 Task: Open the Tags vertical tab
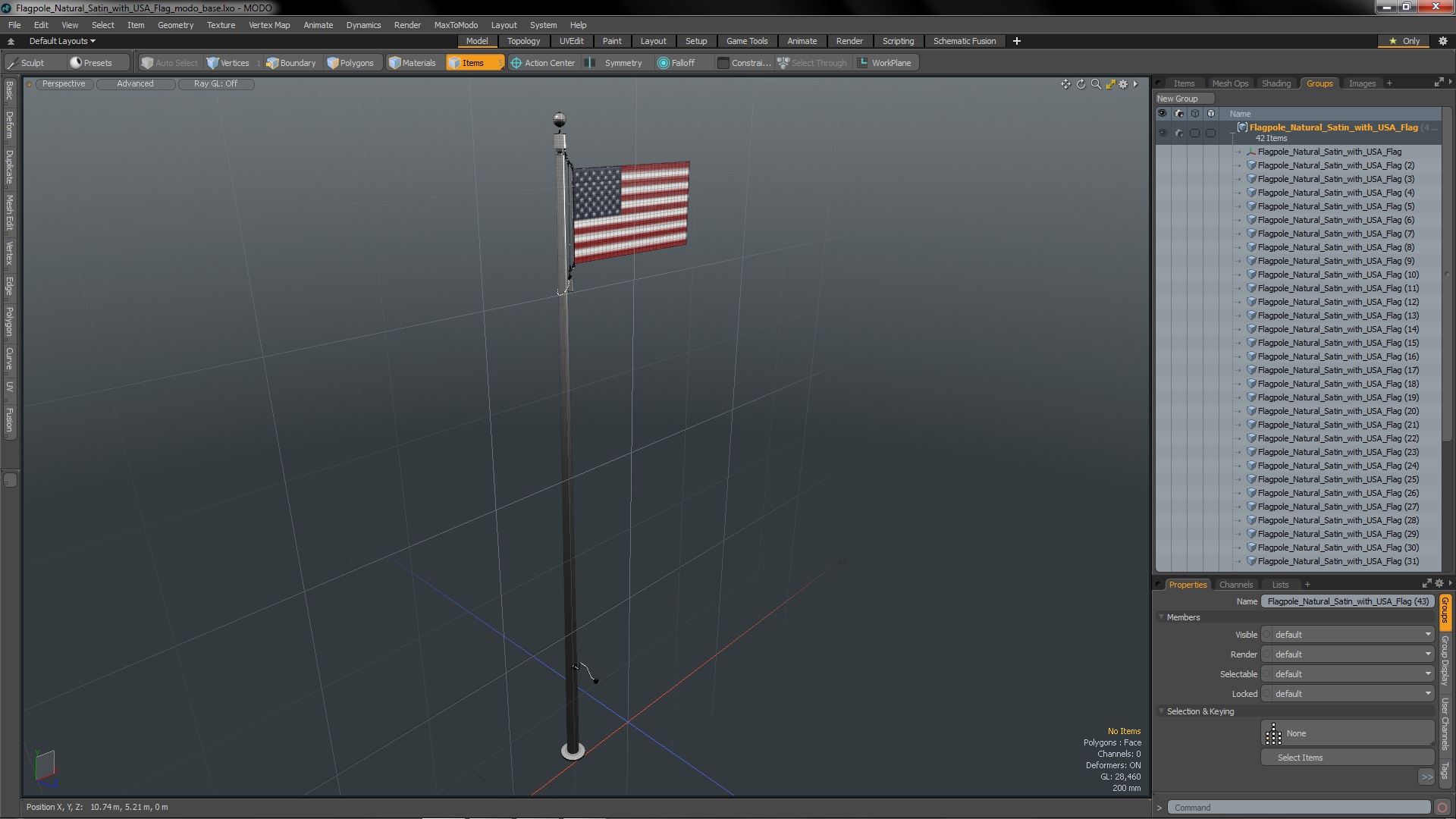pos(1445,771)
